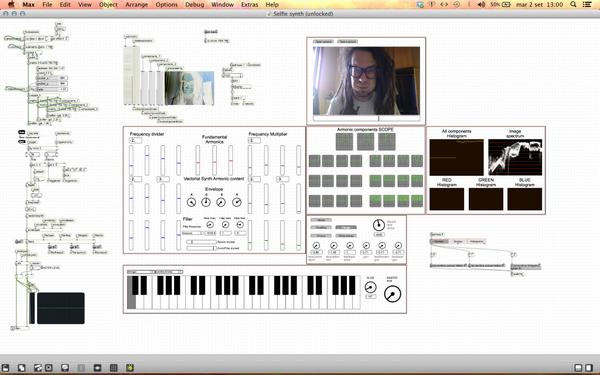
Task: Click the third tab under histogram panel
Action: [x=476, y=241]
